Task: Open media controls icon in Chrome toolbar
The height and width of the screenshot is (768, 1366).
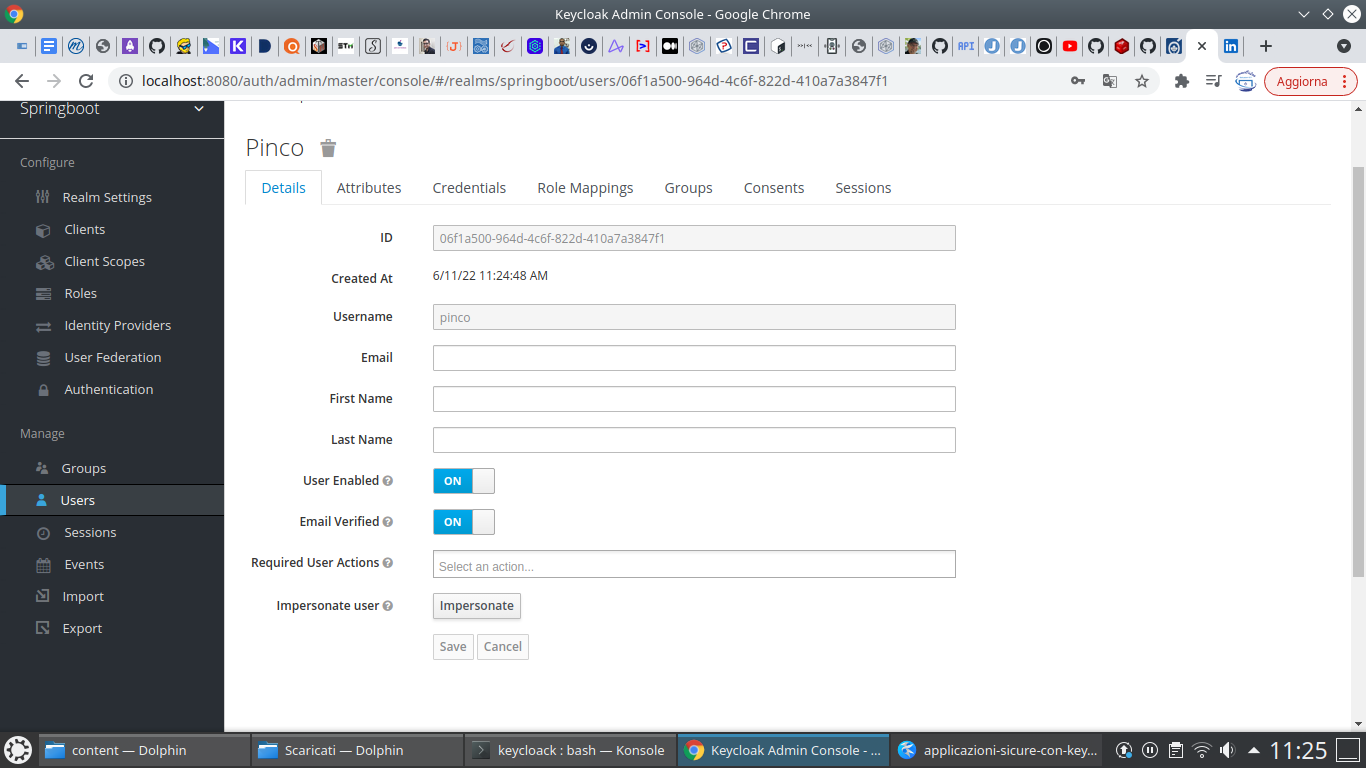Action: point(1213,82)
